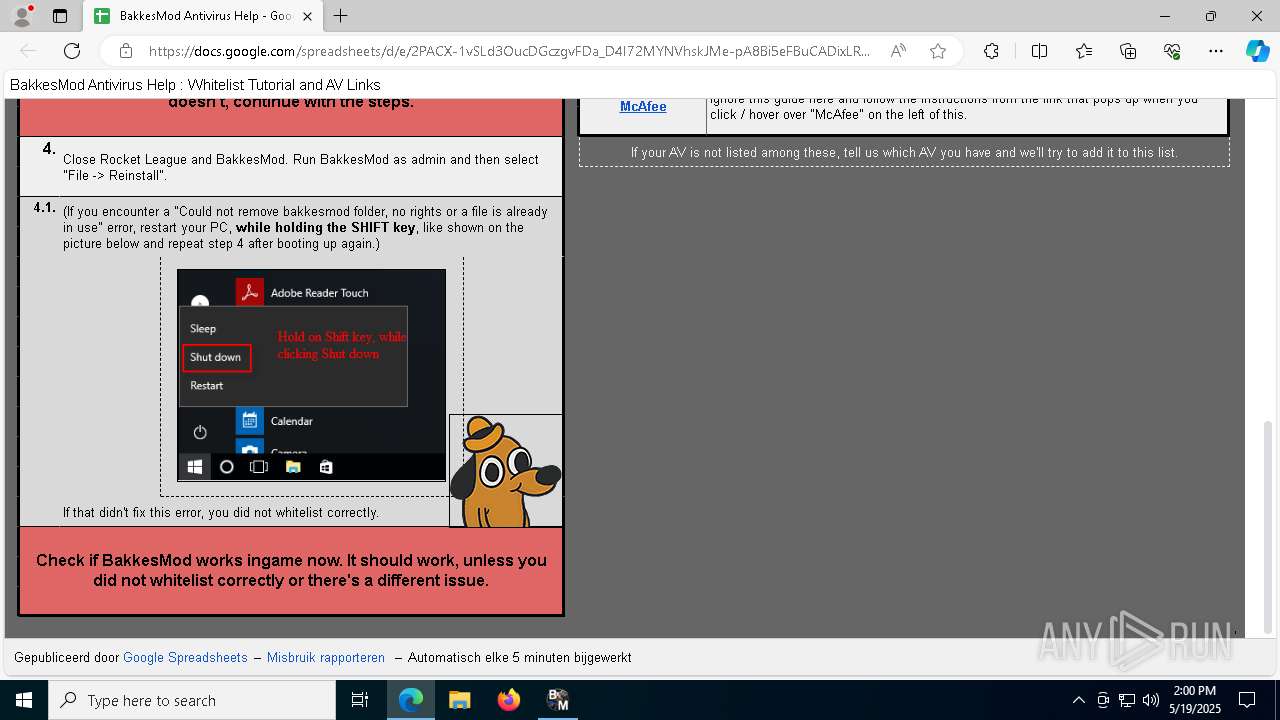Click the cartoon dog picture
The image size is (1280, 720).
point(505,470)
